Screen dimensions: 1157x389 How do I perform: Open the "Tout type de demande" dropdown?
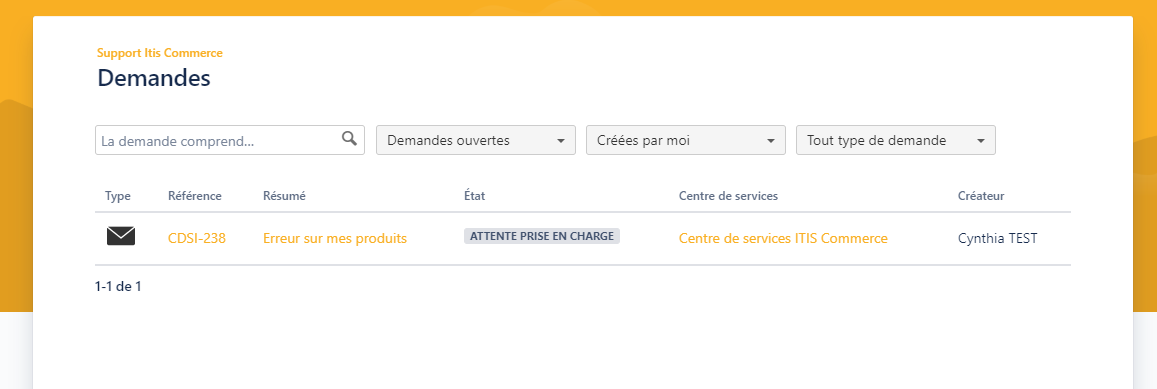tap(896, 140)
